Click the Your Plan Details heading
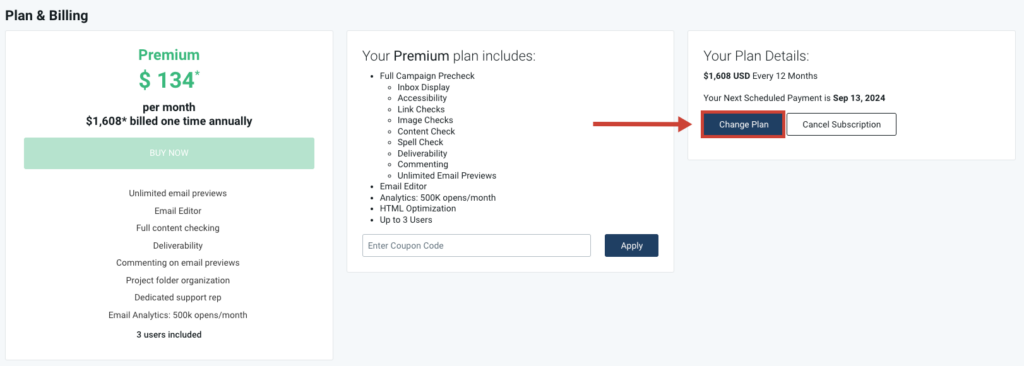The width and height of the screenshot is (1024, 366). click(x=756, y=56)
